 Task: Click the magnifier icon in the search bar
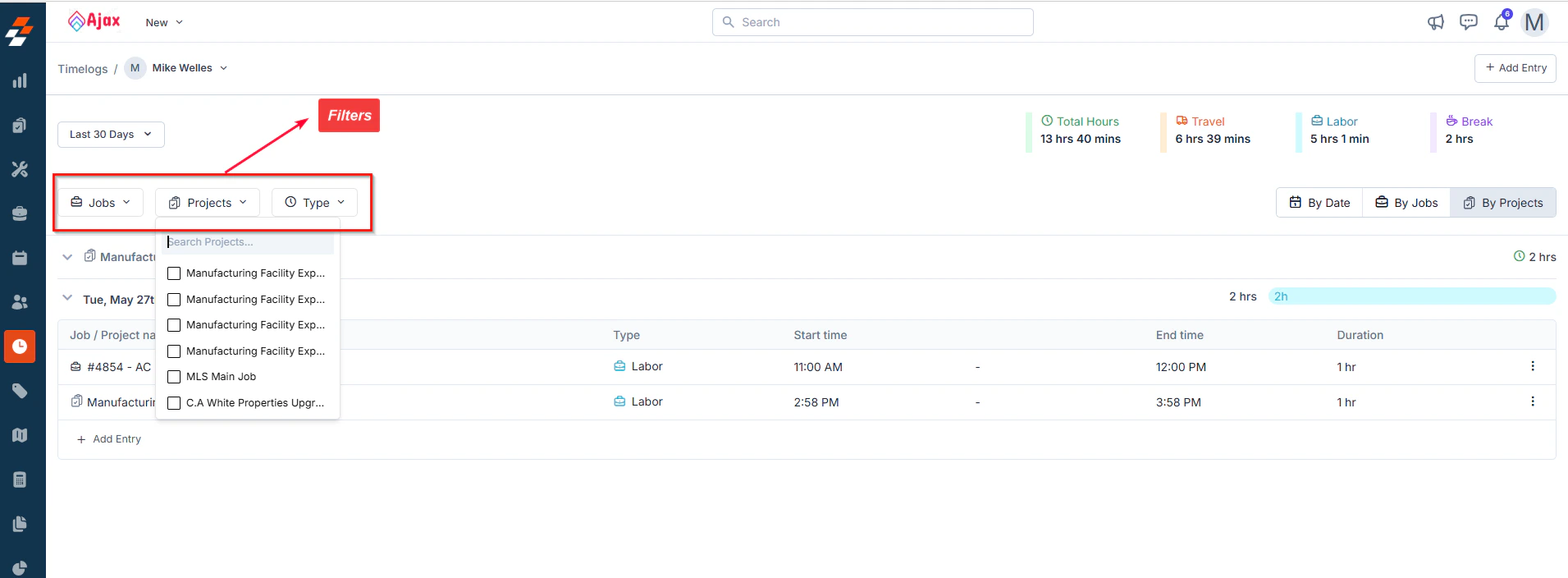pyautogui.click(x=728, y=22)
